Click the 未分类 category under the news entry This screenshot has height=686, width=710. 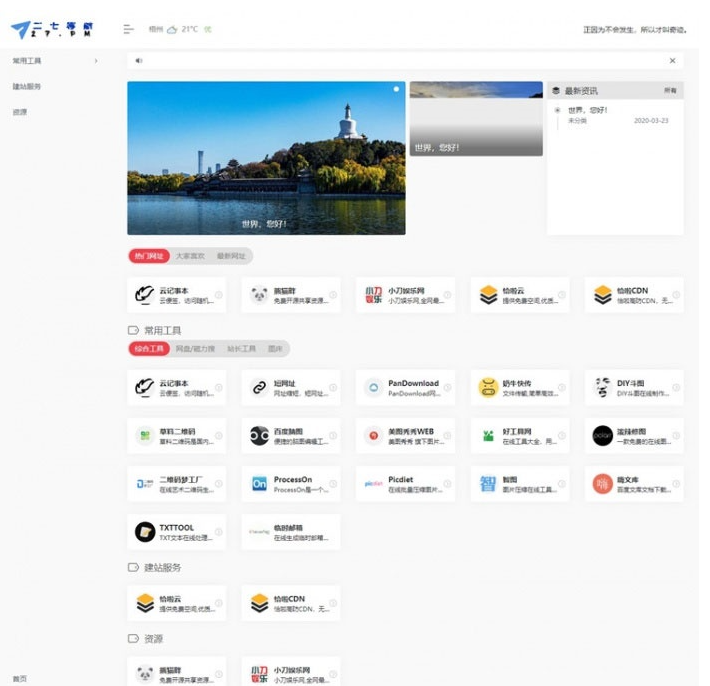click(577, 120)
